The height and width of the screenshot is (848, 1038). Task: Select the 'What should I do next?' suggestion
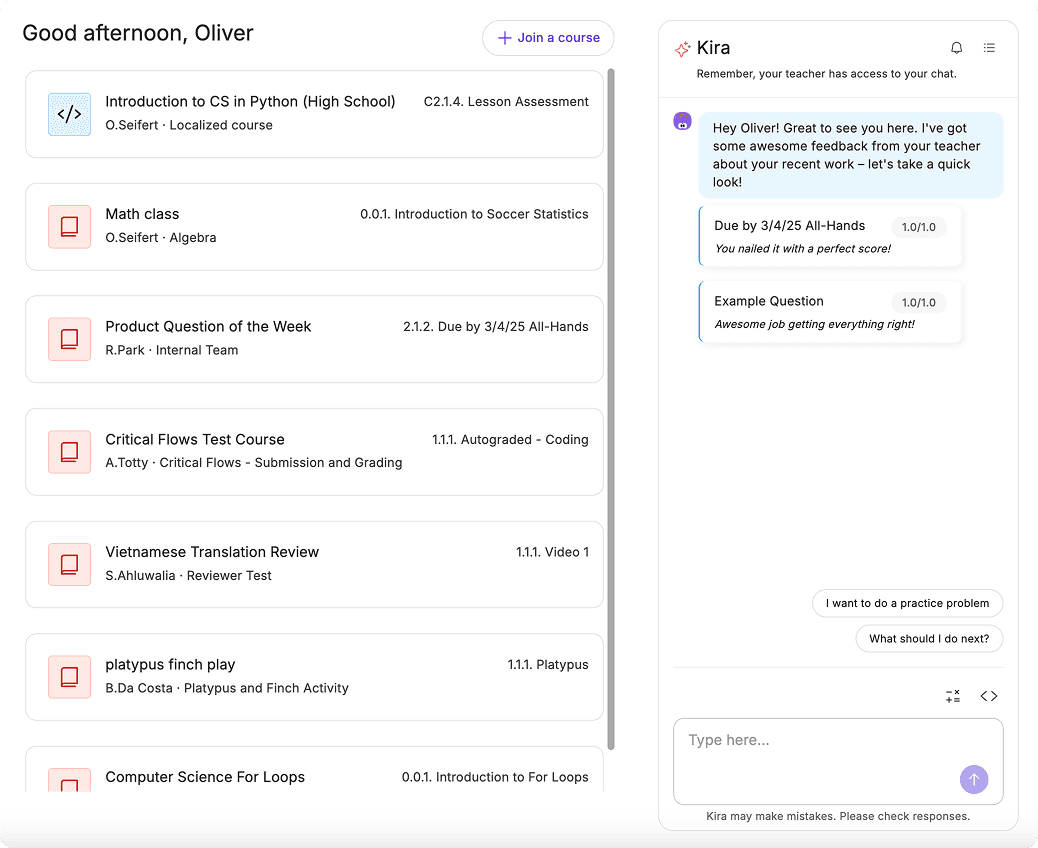(x=929, y=639)
